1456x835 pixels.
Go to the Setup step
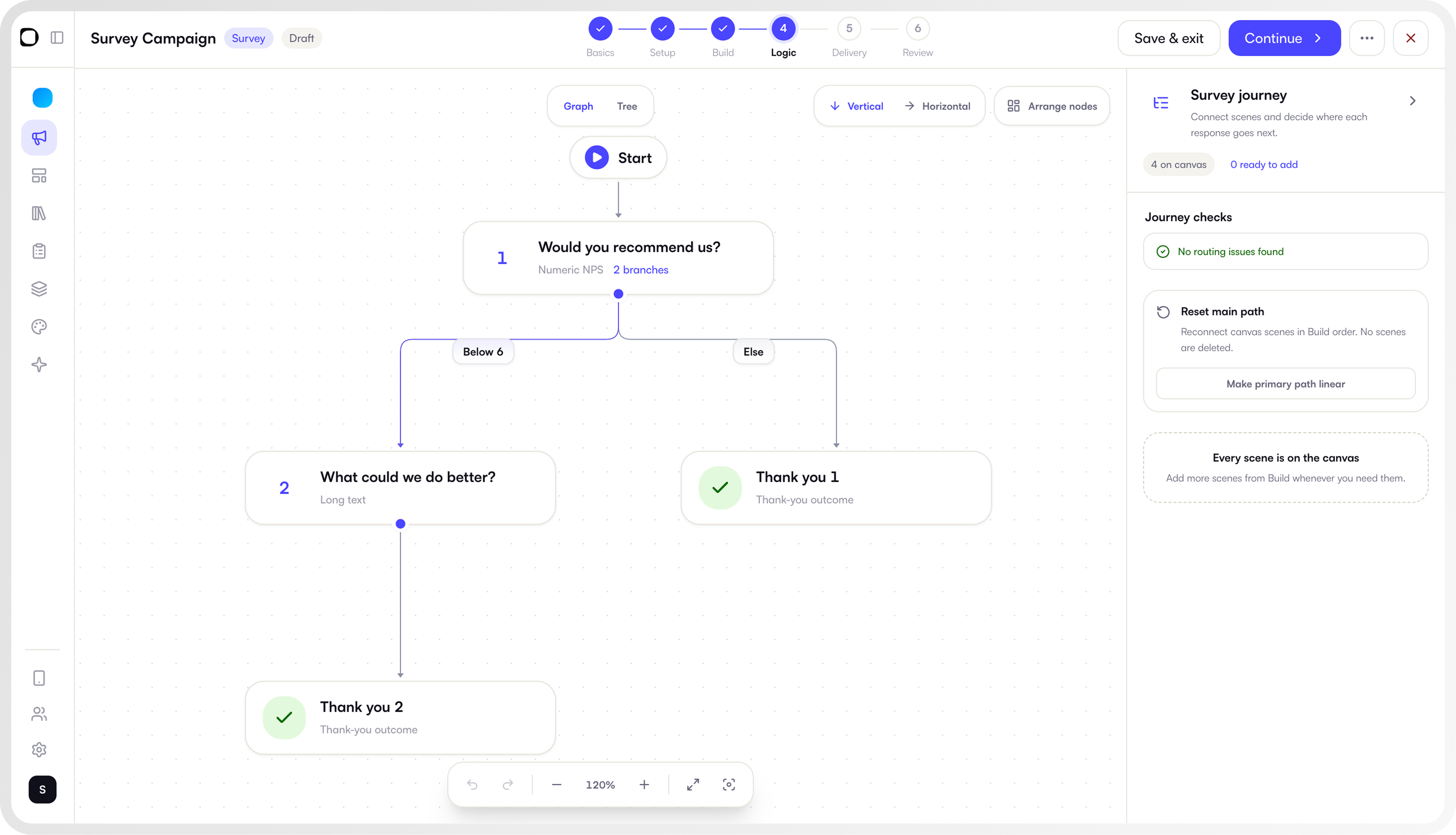click(x=662, y=37)
